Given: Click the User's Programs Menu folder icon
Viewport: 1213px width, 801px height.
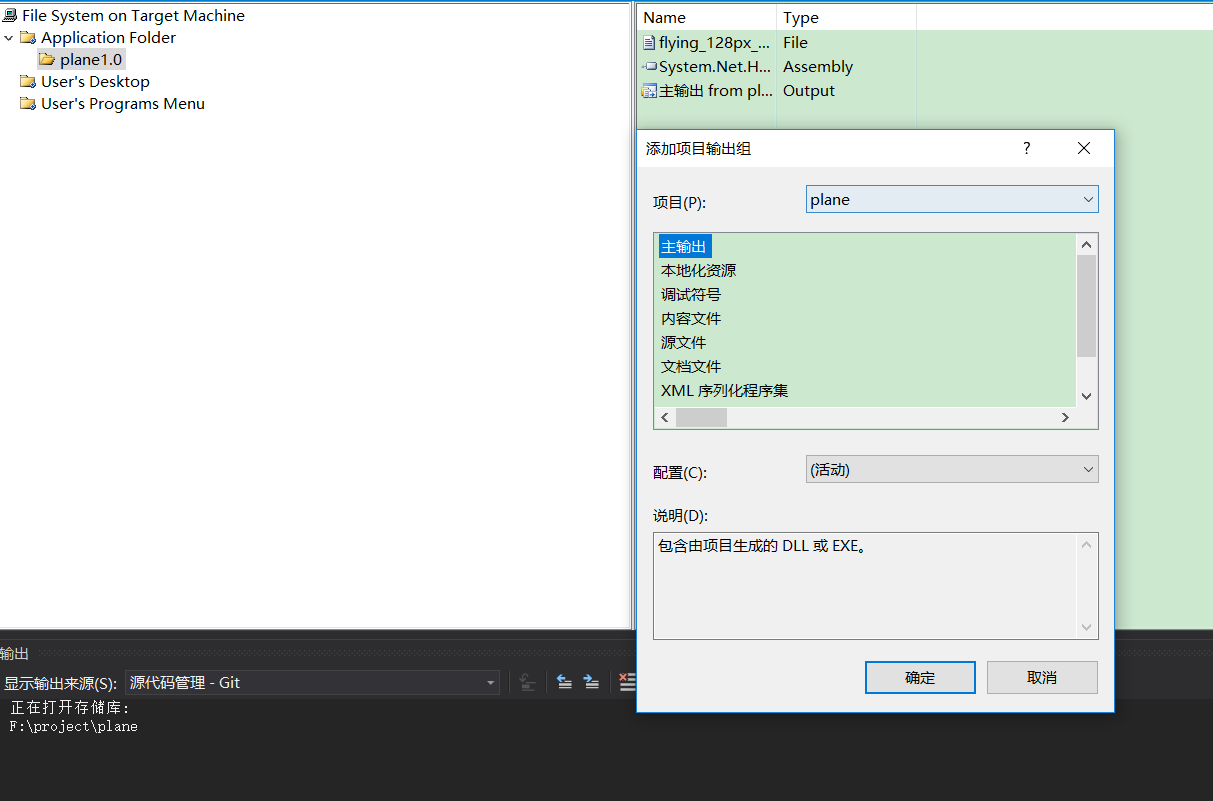Looking at the screenshot, I should coord(28,104).
